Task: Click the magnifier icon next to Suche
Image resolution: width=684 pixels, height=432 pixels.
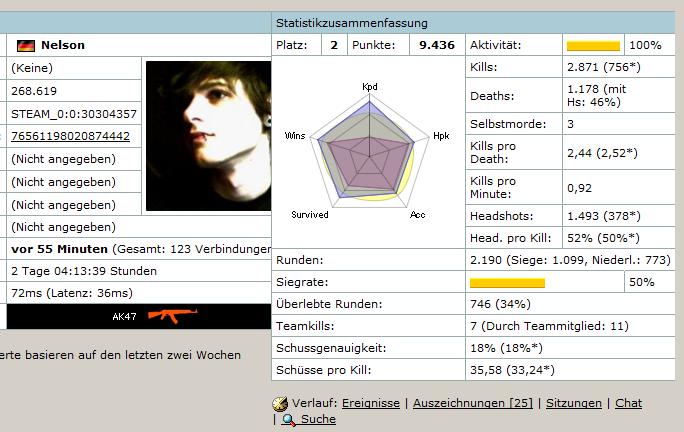Action: tap(289, 420)
